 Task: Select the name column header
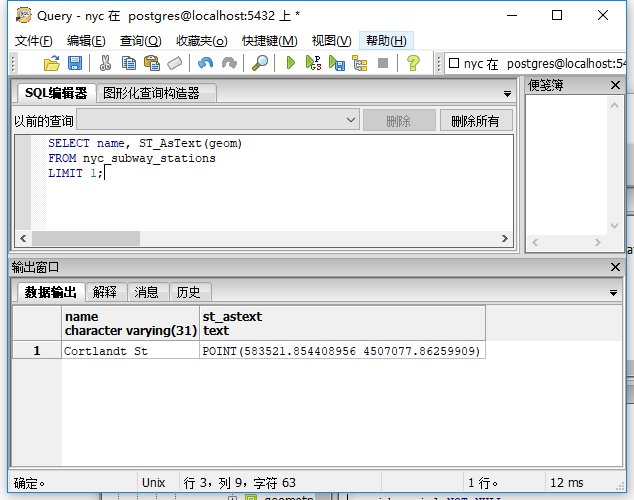130,323
